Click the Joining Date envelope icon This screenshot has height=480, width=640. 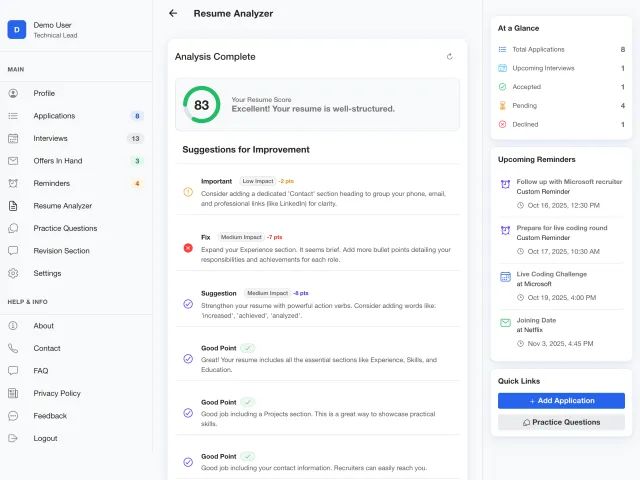505,323
